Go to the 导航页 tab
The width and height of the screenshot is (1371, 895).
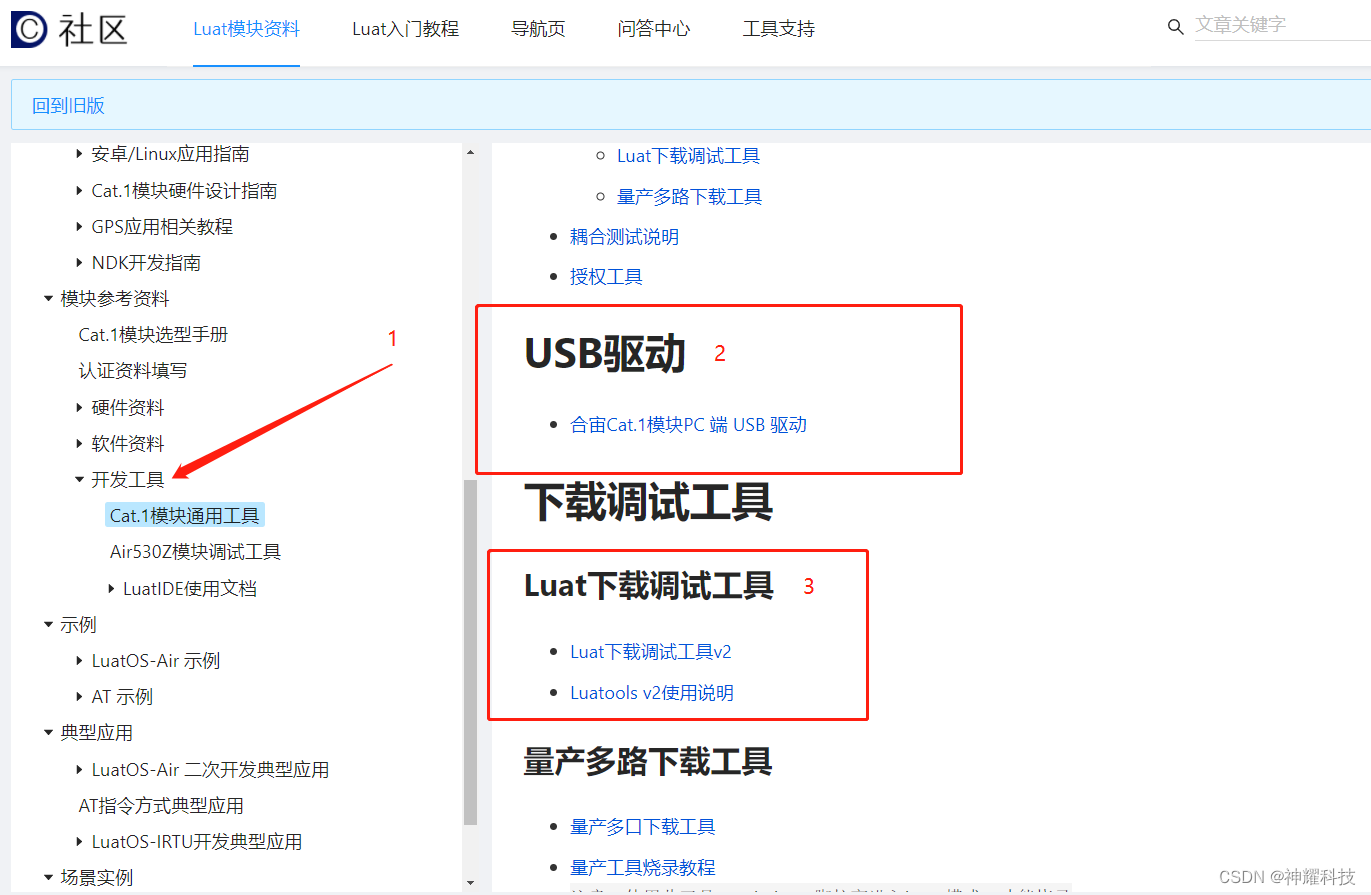(538, 29)
